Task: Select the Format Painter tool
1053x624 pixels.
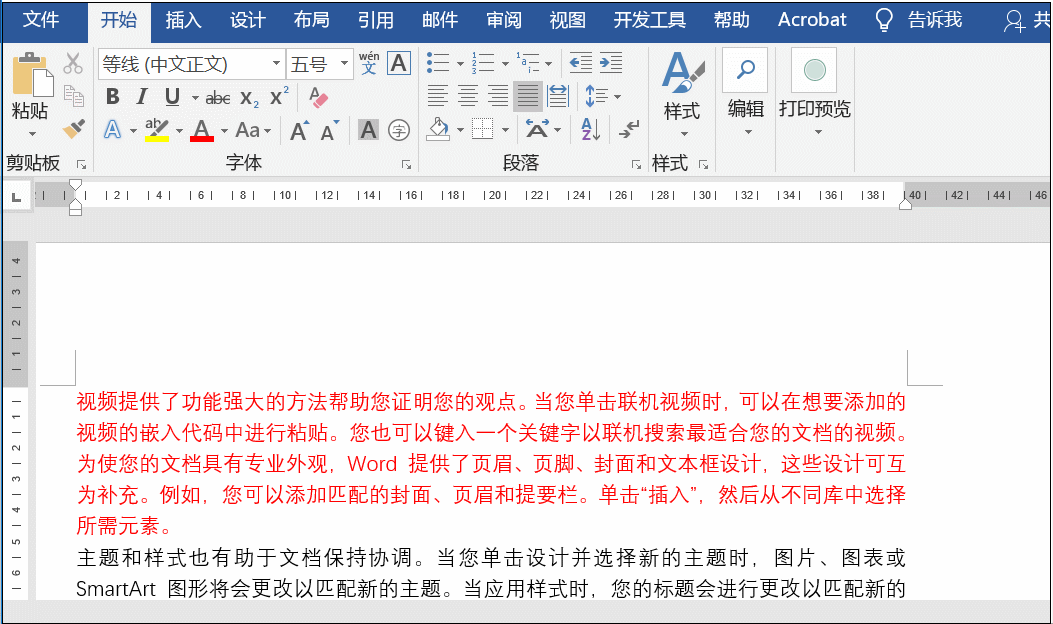Action: pos(75,128)
